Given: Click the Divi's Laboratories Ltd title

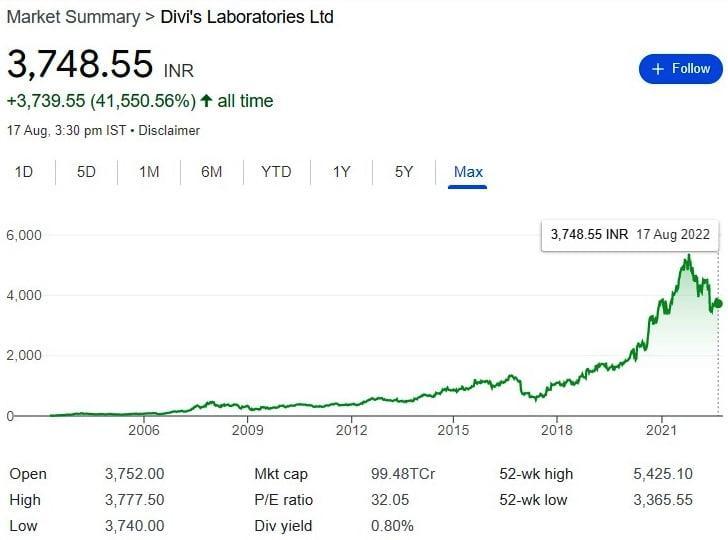Looking at the screenshot, I should point(247,17).
